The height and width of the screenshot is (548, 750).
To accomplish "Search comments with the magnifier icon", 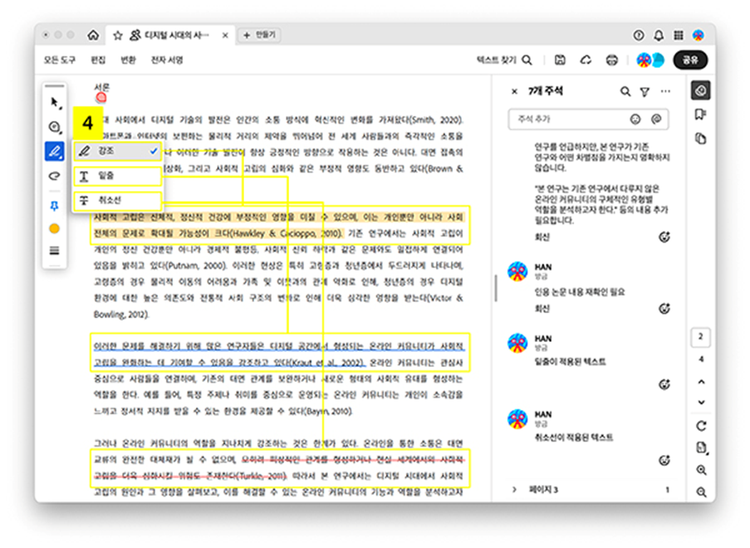I will [625, 91].
